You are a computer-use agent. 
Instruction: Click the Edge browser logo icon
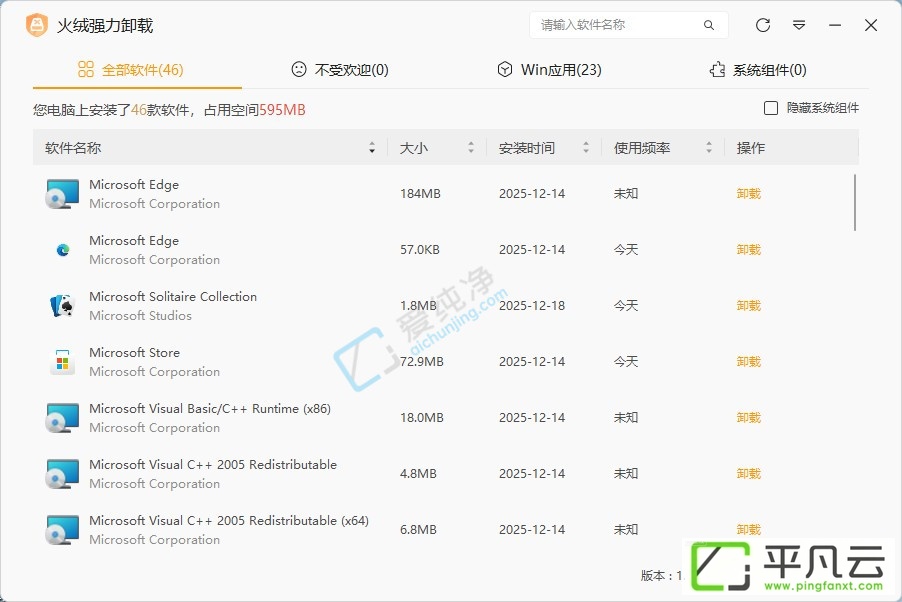[x=63, y=250]
